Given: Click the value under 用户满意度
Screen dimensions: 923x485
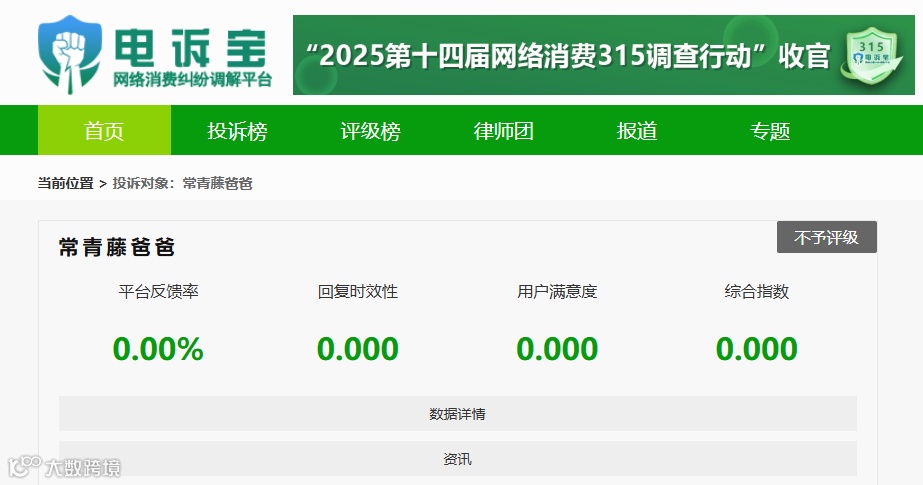Looking at the screenshot, I should (x=557, y=348).
